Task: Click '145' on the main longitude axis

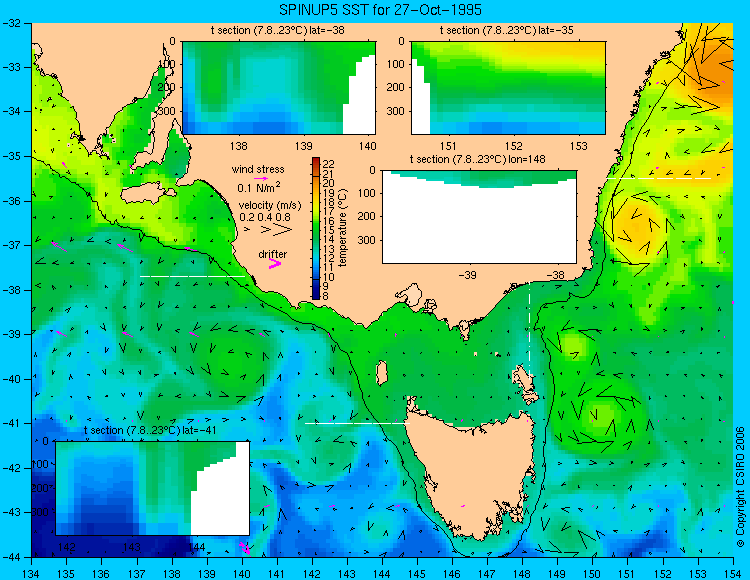Action: (417, 574)
